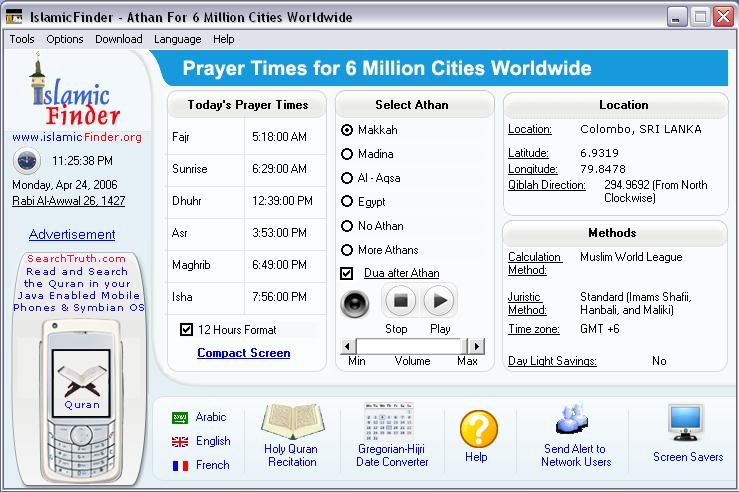
Task: Open the Download menu
Action: click(118, 39)
